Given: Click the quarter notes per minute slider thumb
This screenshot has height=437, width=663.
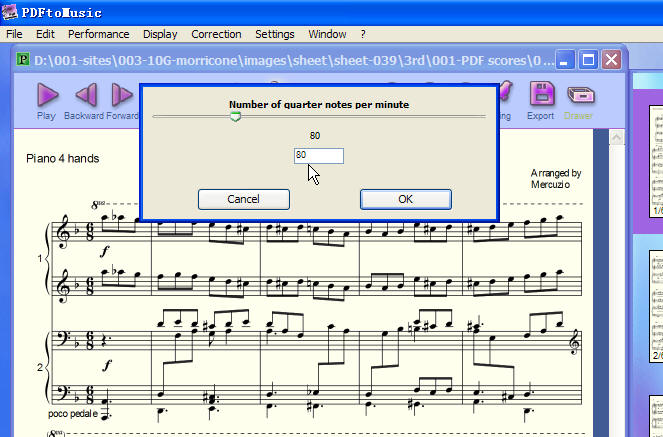Looking at the screenshot, I should coord(236,116).
